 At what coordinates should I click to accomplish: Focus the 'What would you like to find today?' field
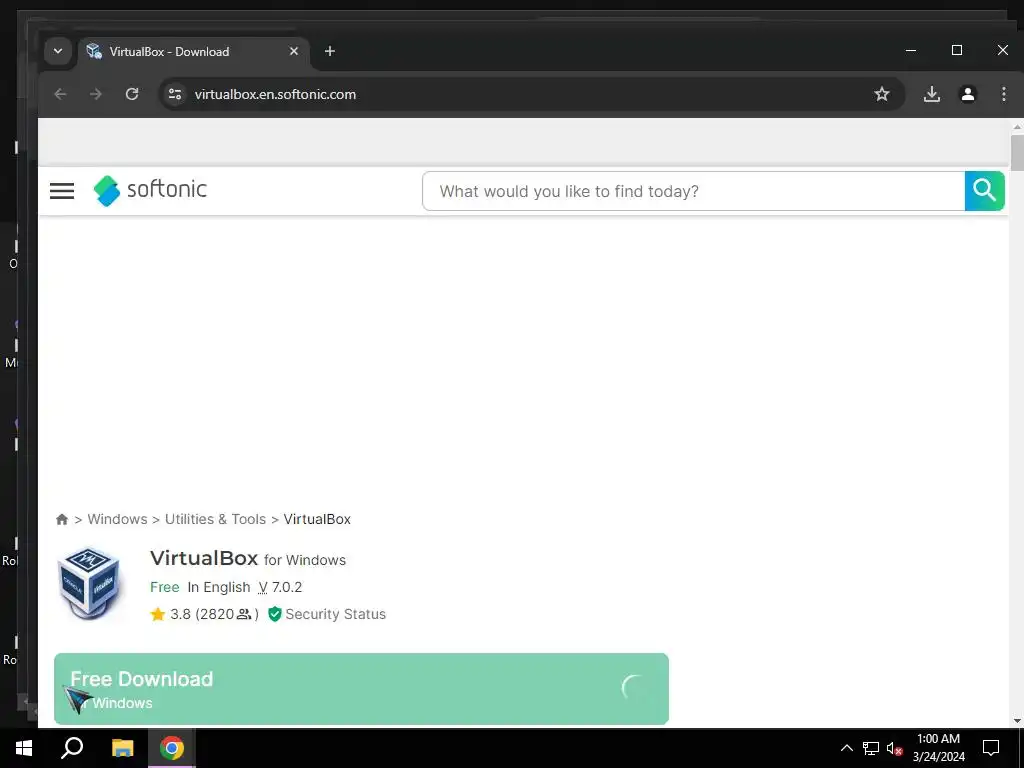694,191
